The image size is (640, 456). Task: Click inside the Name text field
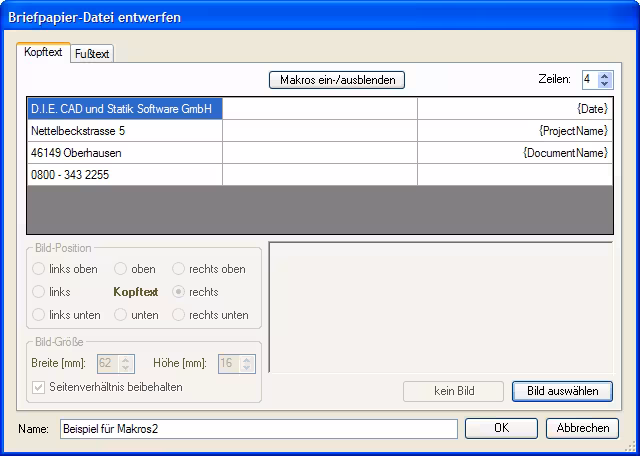pyautogui.click(x=258, y=428)
